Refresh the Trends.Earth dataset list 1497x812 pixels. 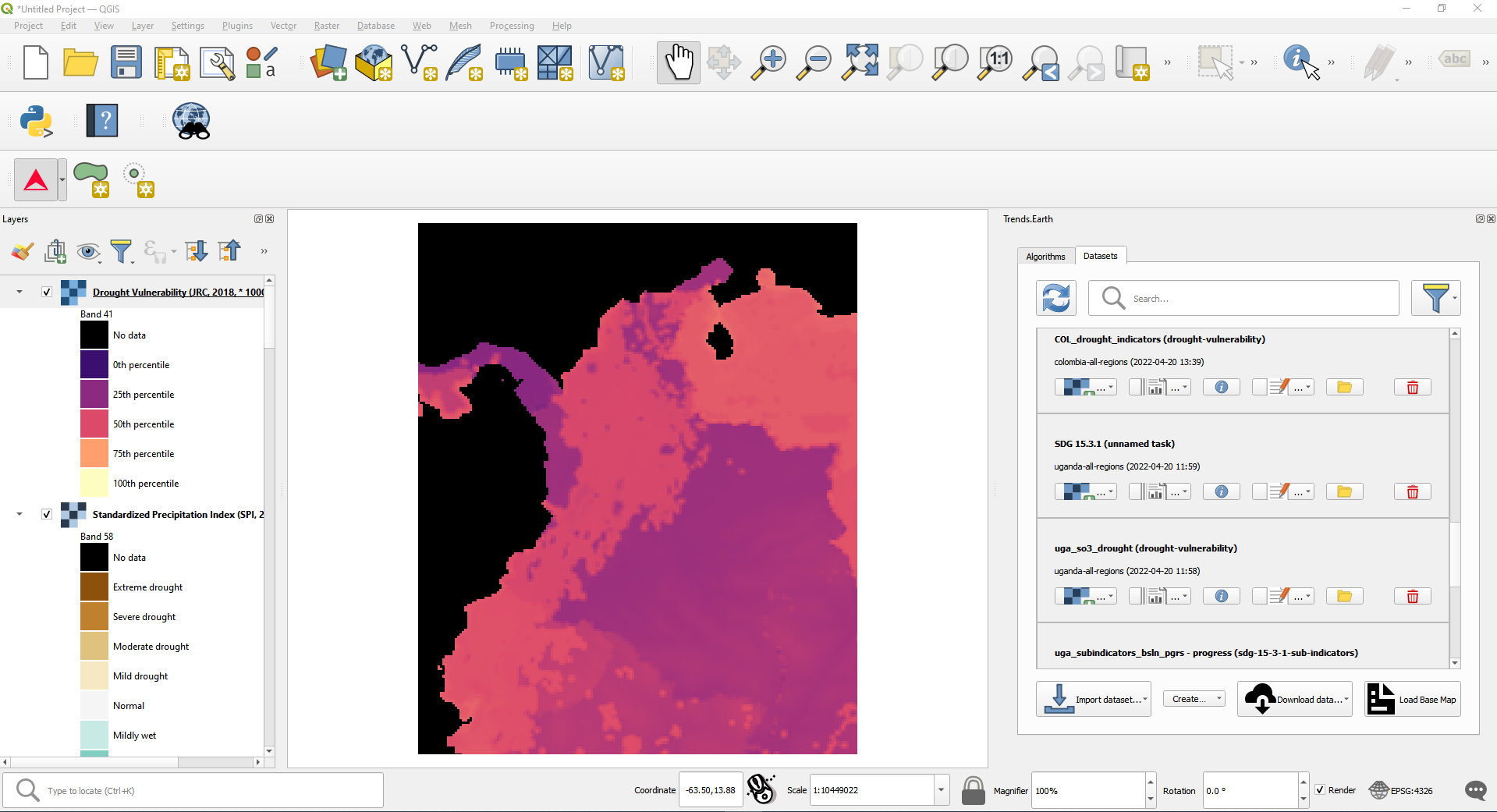coord(1055,298)
